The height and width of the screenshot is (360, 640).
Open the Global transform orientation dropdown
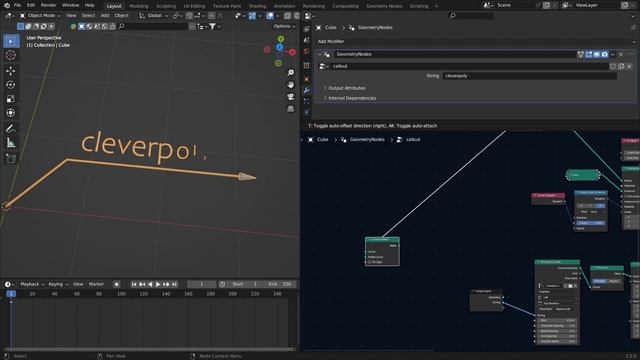coord(153,16)
